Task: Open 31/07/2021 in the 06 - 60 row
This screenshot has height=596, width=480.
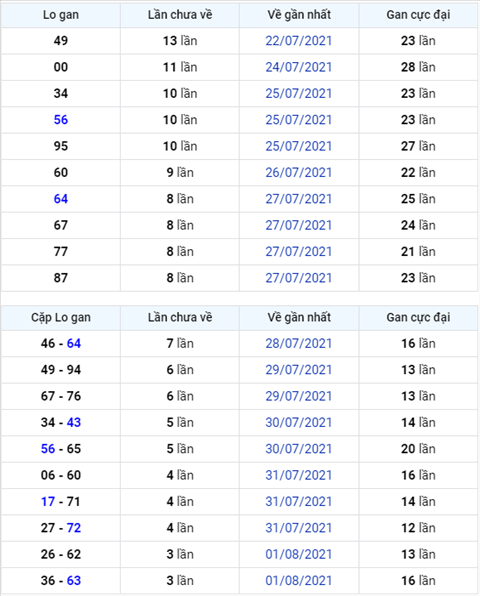Action: [299, 475]
